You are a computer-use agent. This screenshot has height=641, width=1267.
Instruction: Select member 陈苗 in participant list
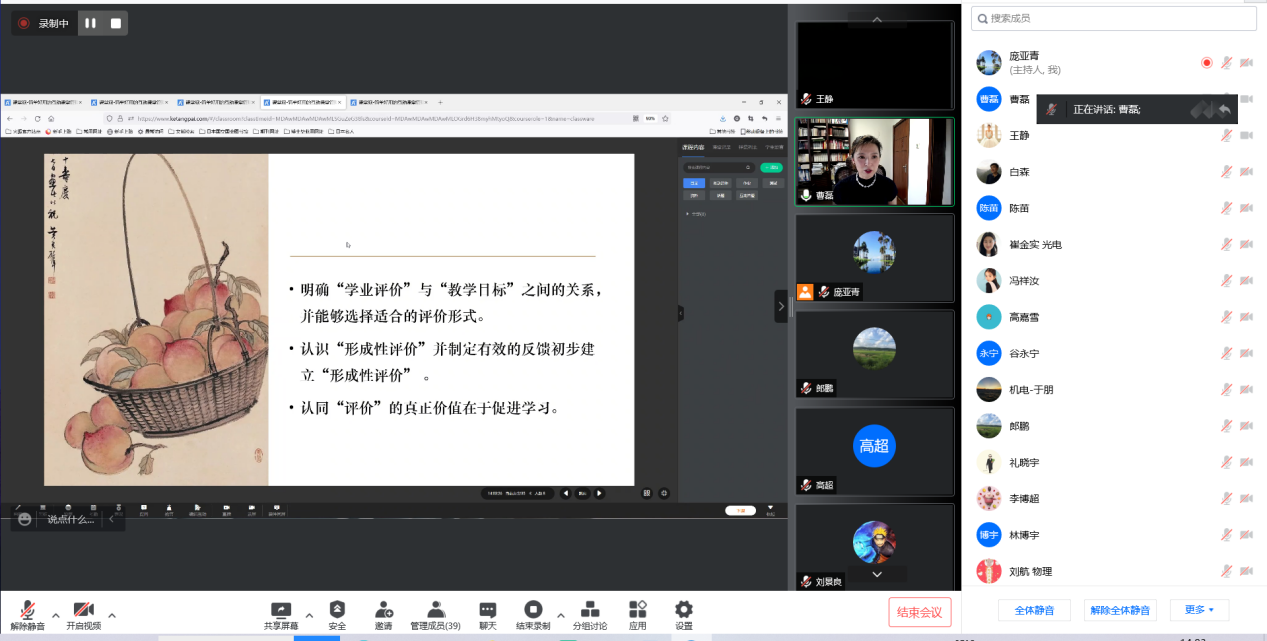click(1114, 208)
